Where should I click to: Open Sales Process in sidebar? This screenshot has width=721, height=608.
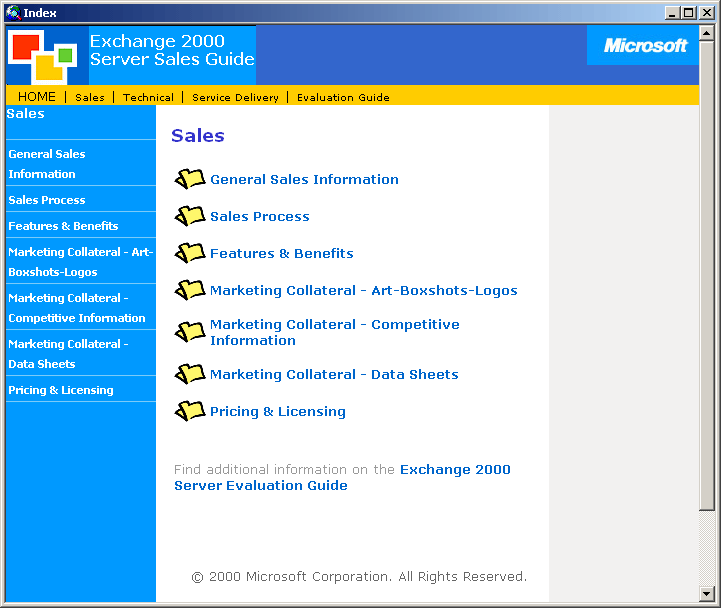pos(47,200)
